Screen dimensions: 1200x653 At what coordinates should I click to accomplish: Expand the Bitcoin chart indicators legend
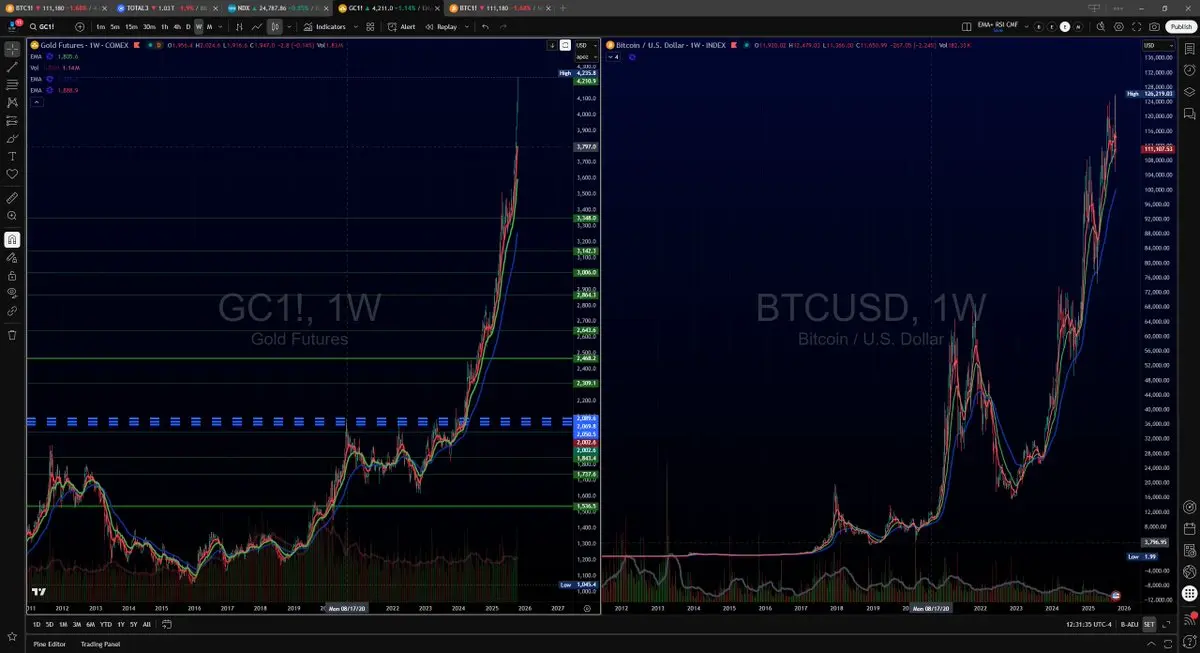[614, 57]
